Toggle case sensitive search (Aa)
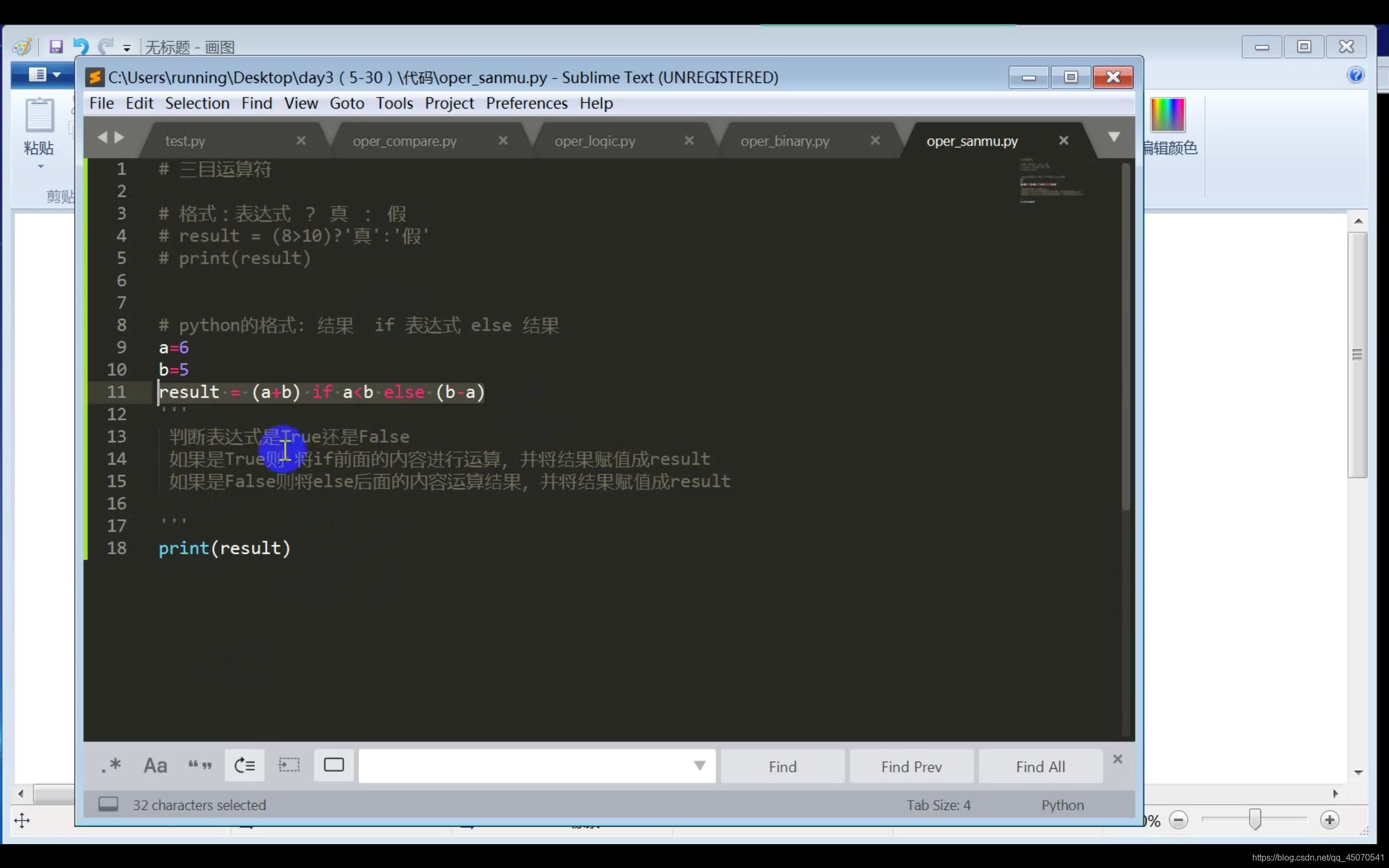The image size is (1389, 868). point(155,765)
